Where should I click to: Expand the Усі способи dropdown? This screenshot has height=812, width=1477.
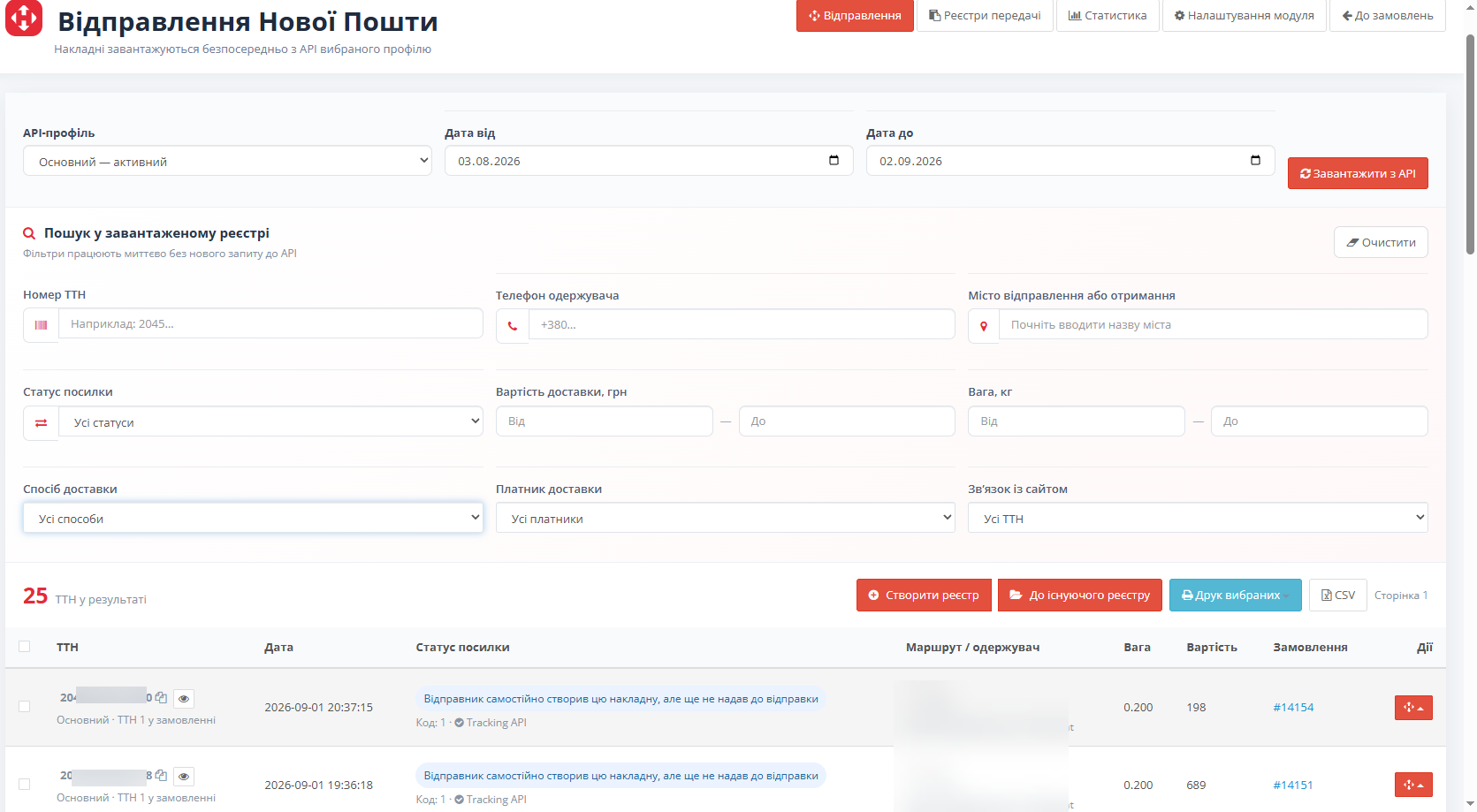(x=253, y=518)
